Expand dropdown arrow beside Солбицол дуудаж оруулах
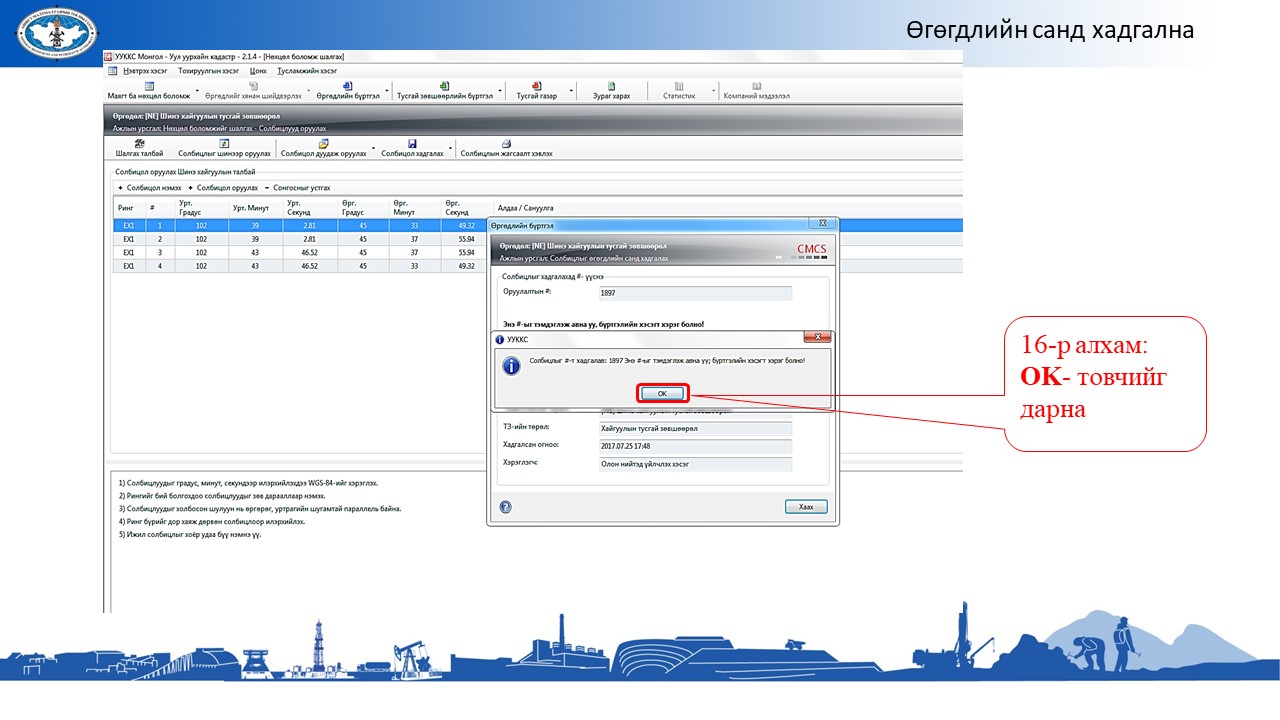1280x720 pixels. pyautogui.click(x=373, y=149)
